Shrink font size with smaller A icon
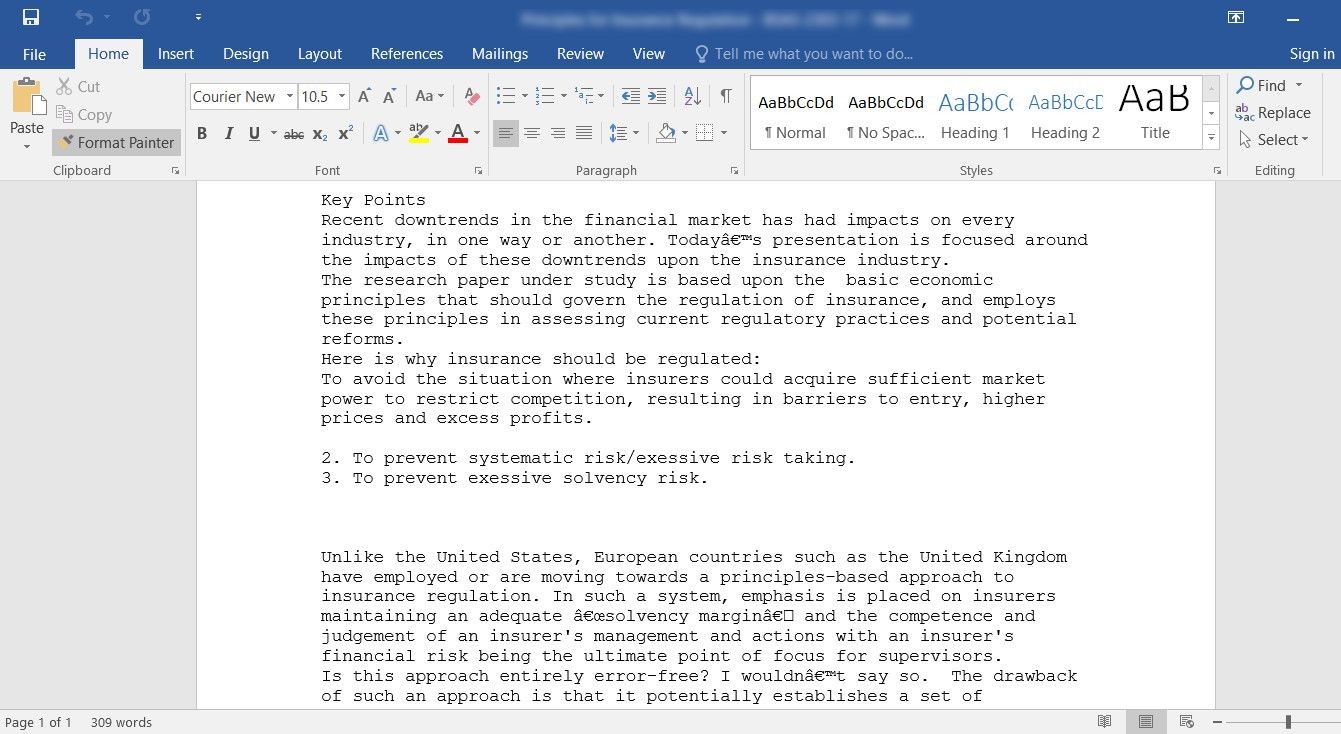The width and height of the screenshot is (1341, 734). [389, 96]
